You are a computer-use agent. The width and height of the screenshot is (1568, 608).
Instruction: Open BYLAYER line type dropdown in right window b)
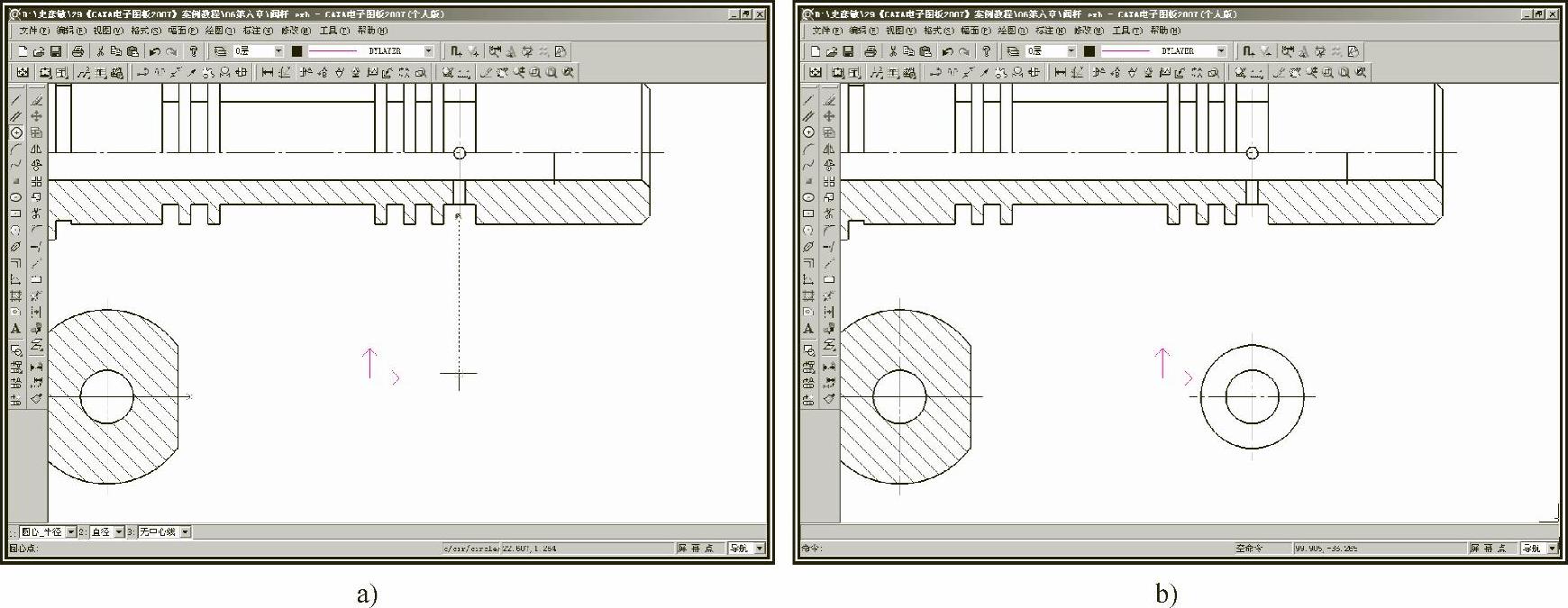[x=1221, y=51]
